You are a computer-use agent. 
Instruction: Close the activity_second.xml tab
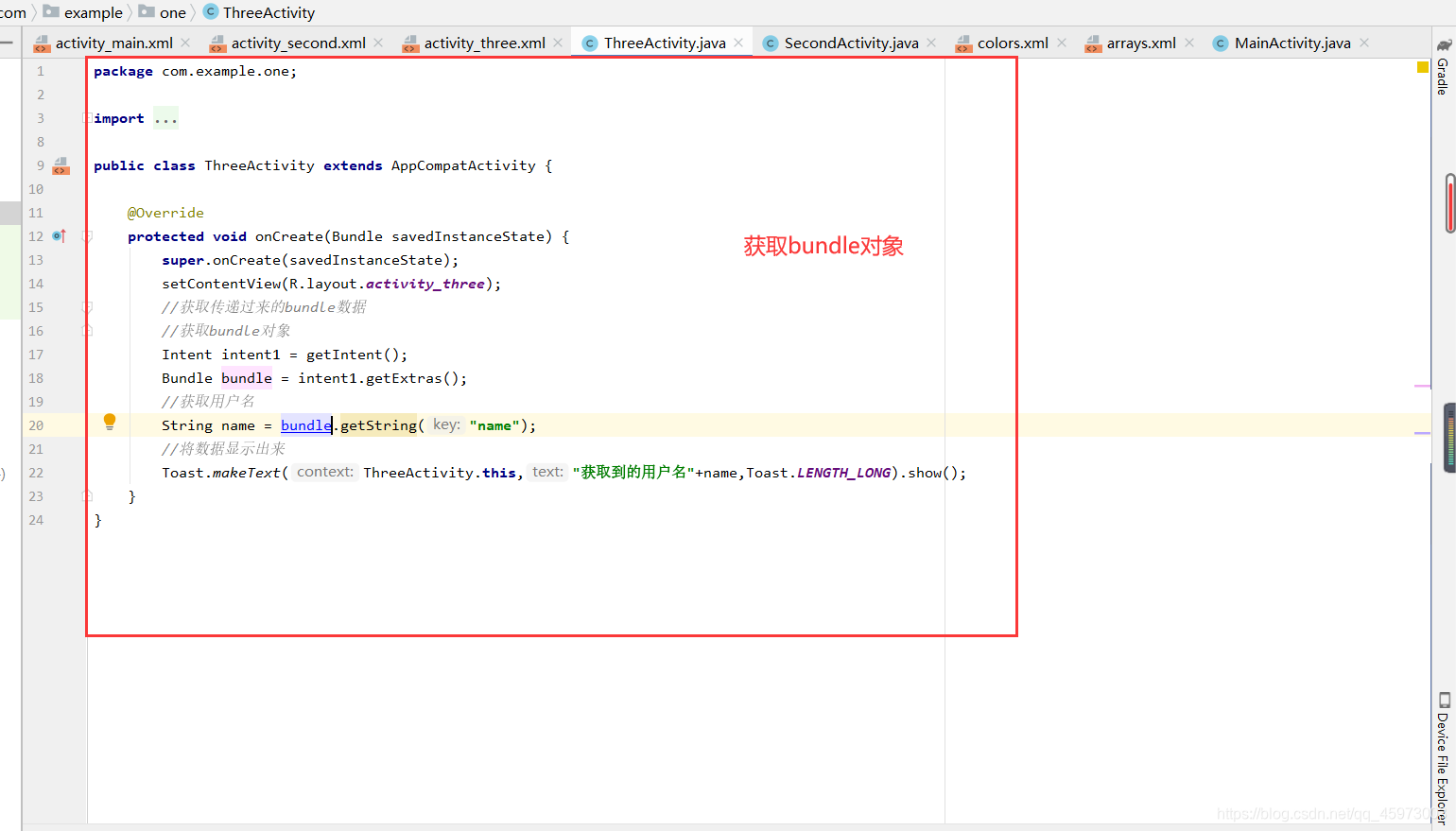click(x=378, y=43)
